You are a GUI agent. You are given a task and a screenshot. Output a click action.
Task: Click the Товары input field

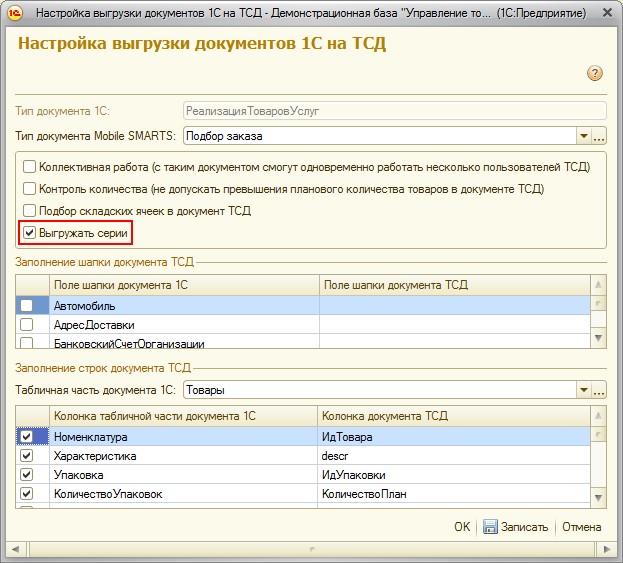tap(379, 390)
